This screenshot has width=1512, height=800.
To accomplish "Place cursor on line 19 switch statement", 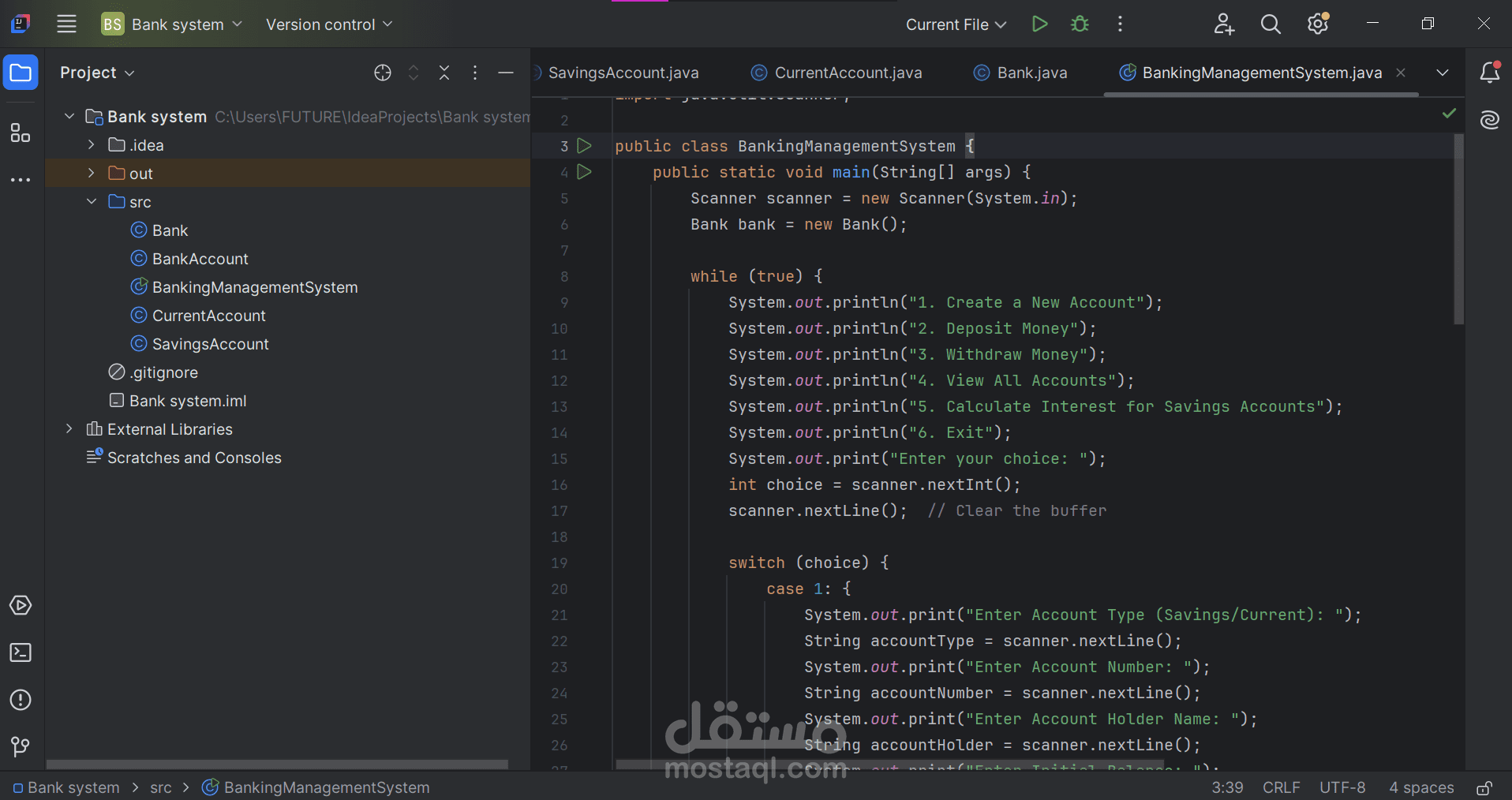I will pyautogui.click(x=808, y=563).
